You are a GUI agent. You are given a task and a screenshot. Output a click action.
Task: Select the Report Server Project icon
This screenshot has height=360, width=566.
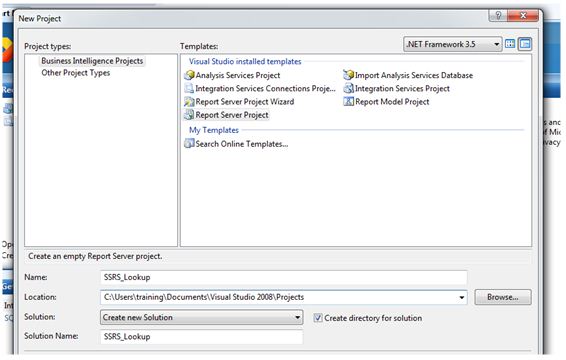[x=189, y=115]
